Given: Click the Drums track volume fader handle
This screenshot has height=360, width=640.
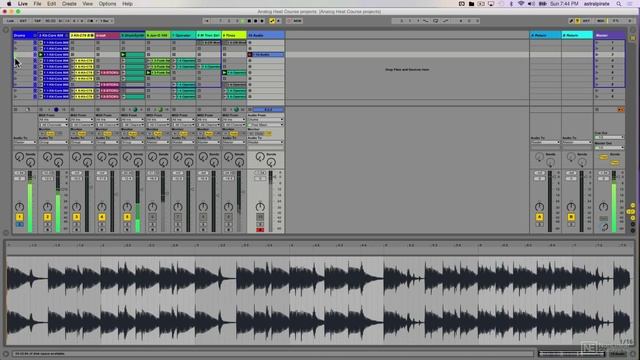Looking at the screenshot, I should [35, 178].
